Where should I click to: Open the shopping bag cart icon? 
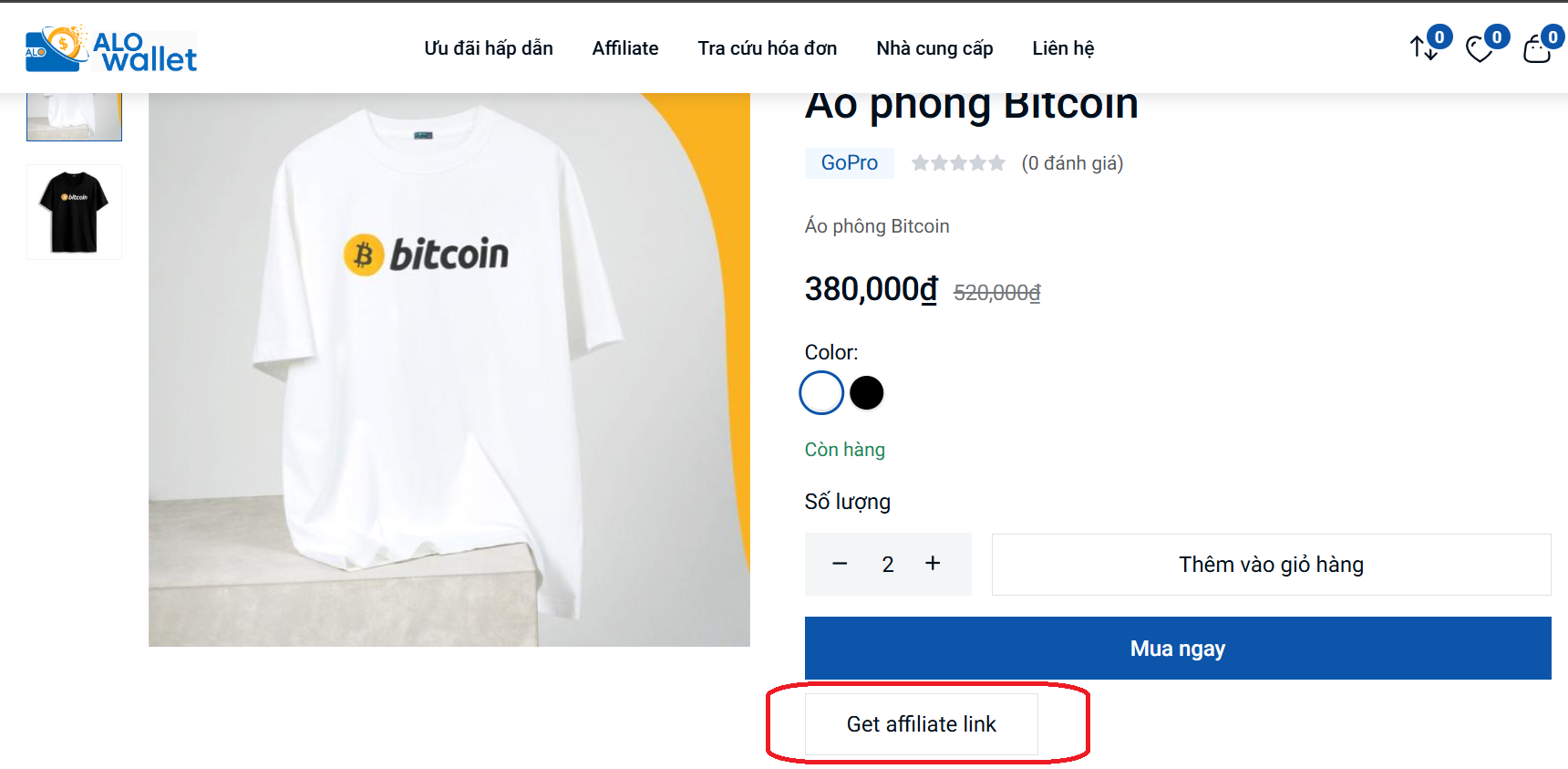click(1536, 49)
